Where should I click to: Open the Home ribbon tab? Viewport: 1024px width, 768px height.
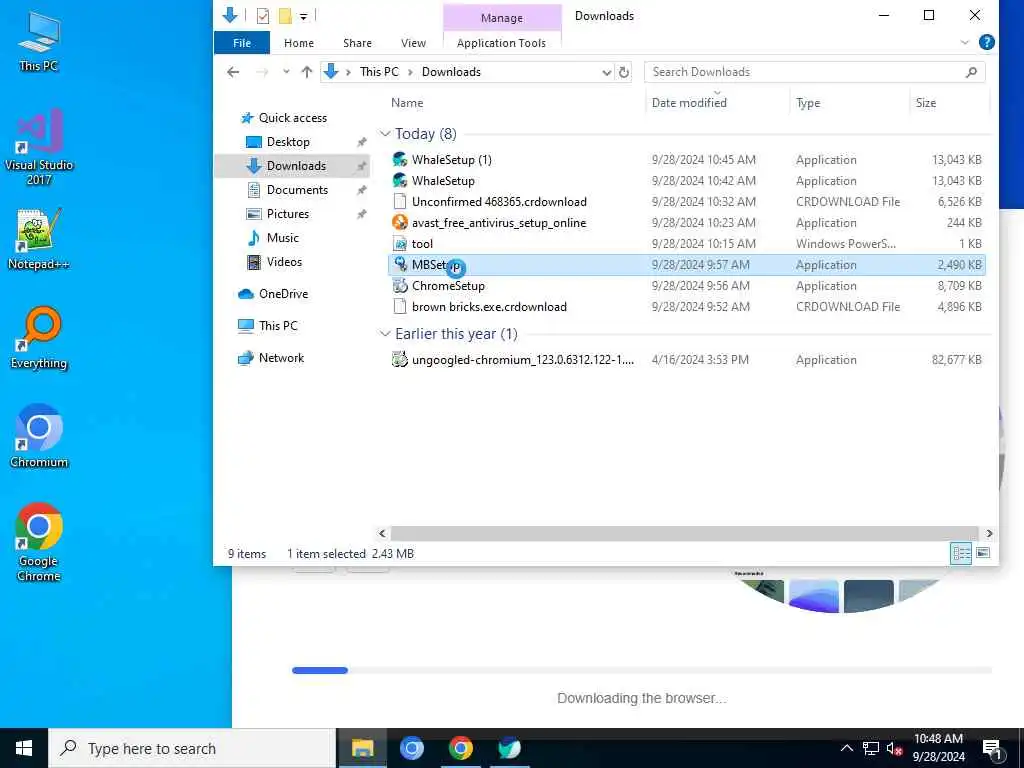[x=299, y=43]
